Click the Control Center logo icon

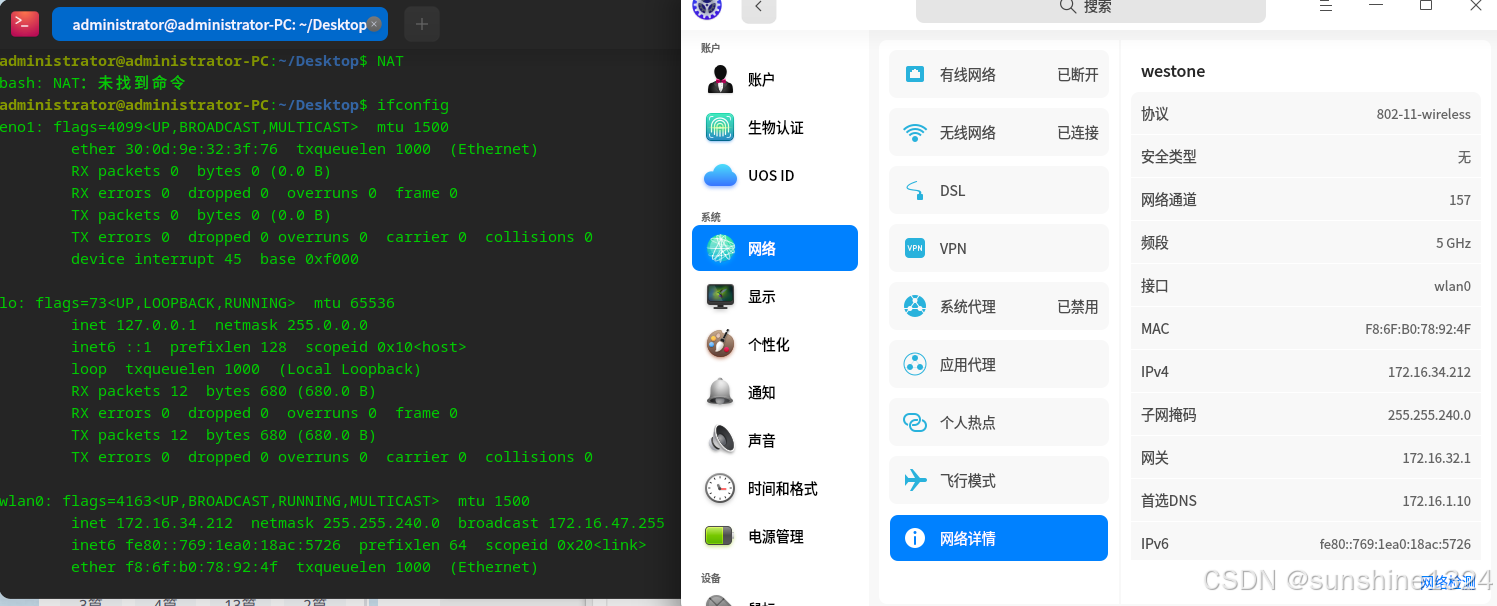[707, 7]
